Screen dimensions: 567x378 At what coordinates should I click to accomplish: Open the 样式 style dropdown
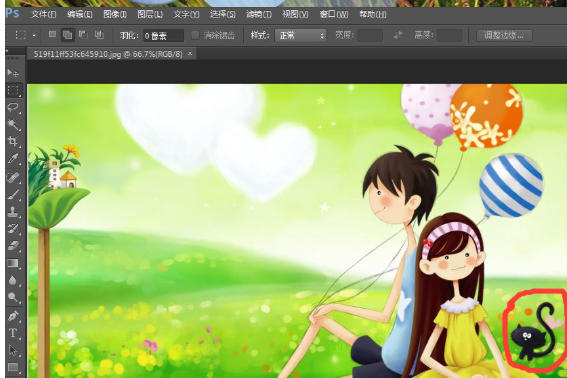(301, 35)
